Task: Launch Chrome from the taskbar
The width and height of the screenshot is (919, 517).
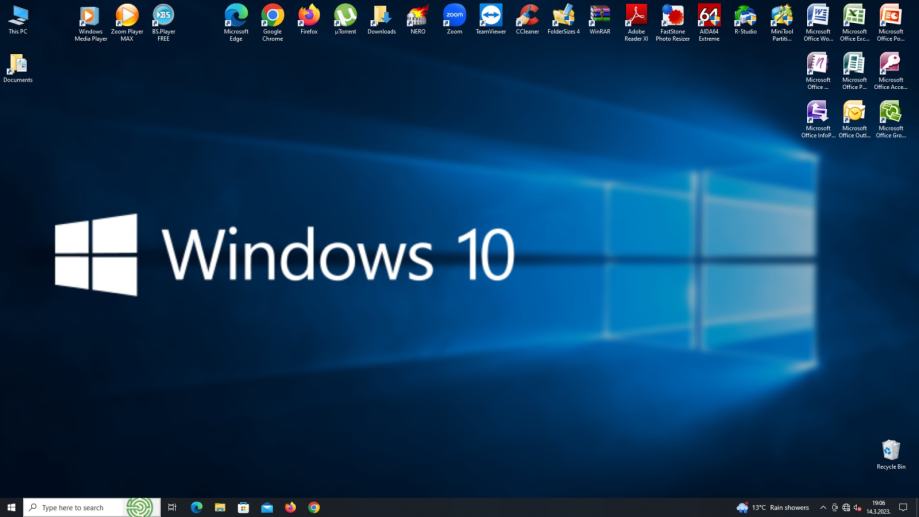Action: coord(314,507)
